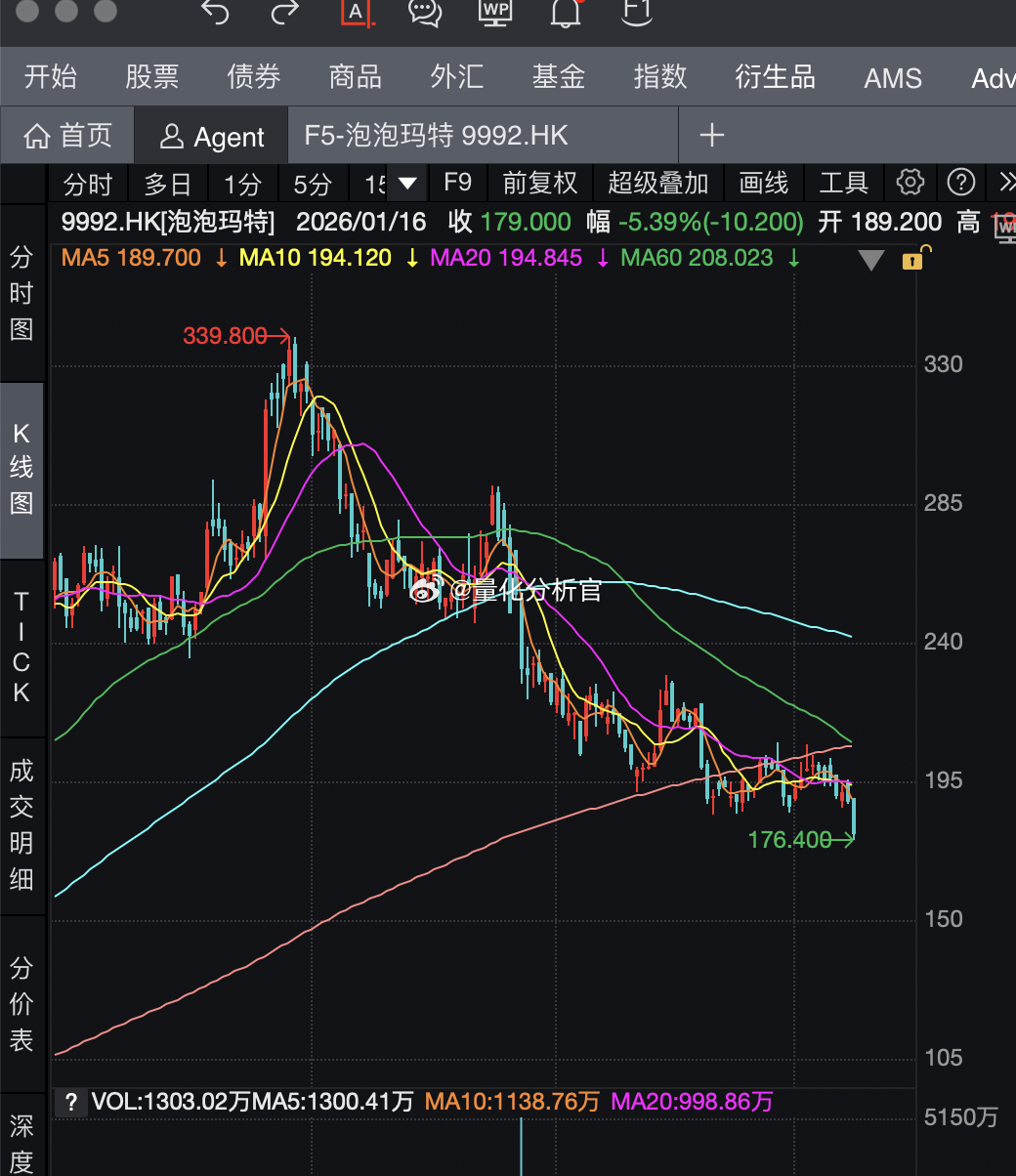Click the 9992.HK[泡泡玛特] stock name
This screenshot has width=1016, height=1176.
tap(168, 222)
